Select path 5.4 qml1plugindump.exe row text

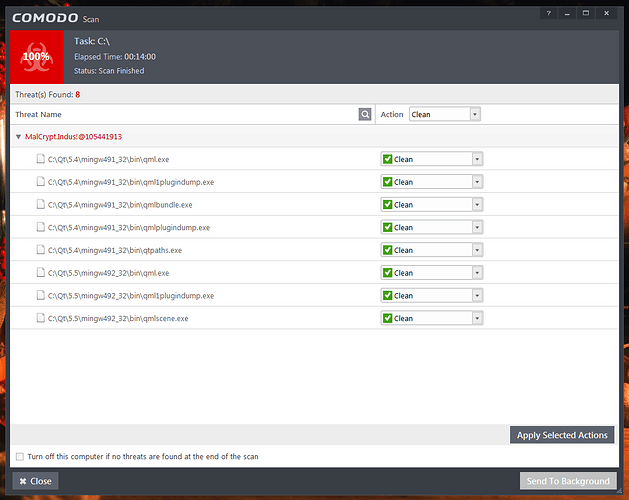[x=131, y=182]
